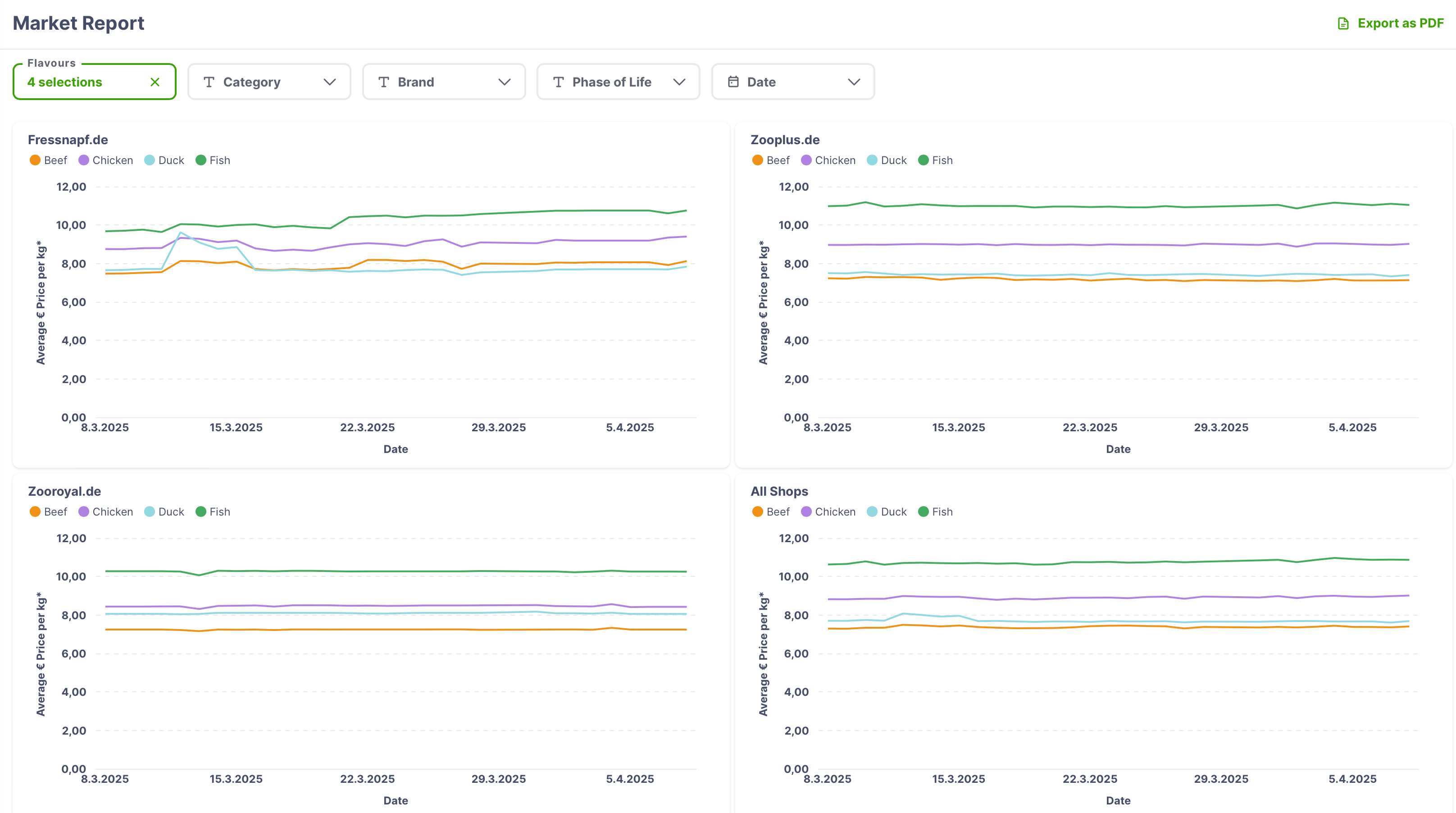Screen dimensions: 1456x813
Task: Toggle Duck series in Zooroyal.de legend
Action: point(171,512)
